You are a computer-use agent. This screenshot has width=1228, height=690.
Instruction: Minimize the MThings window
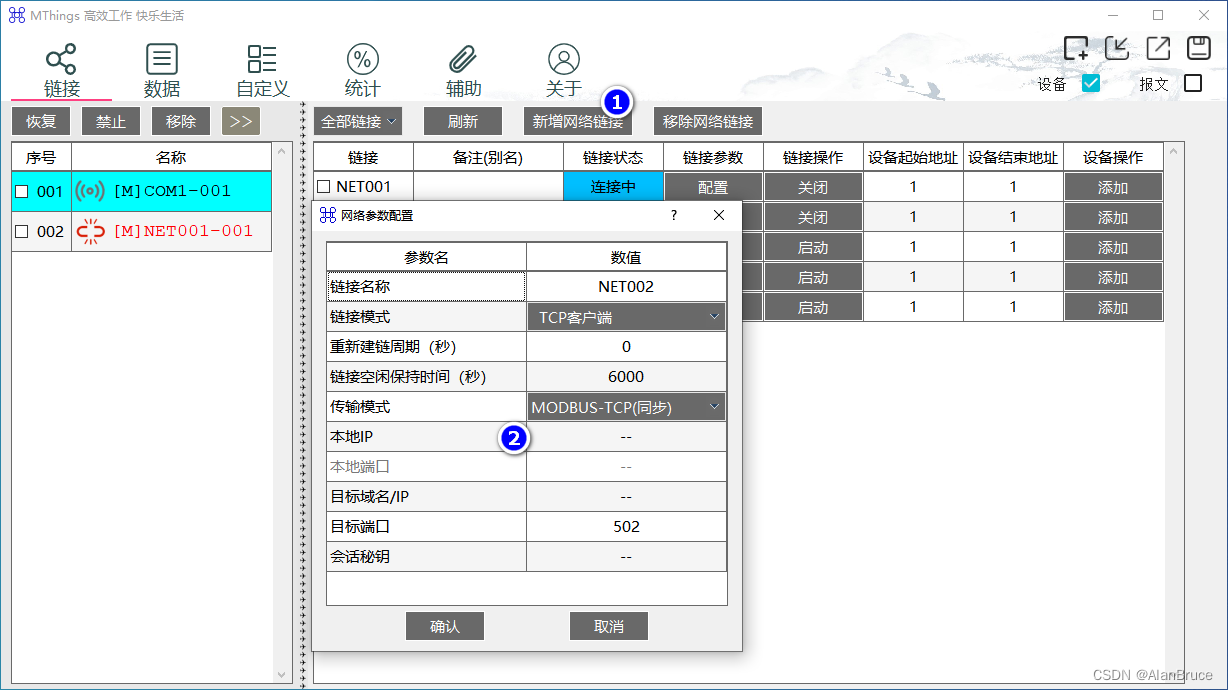pyautogui.click(x=1112, y=15)
